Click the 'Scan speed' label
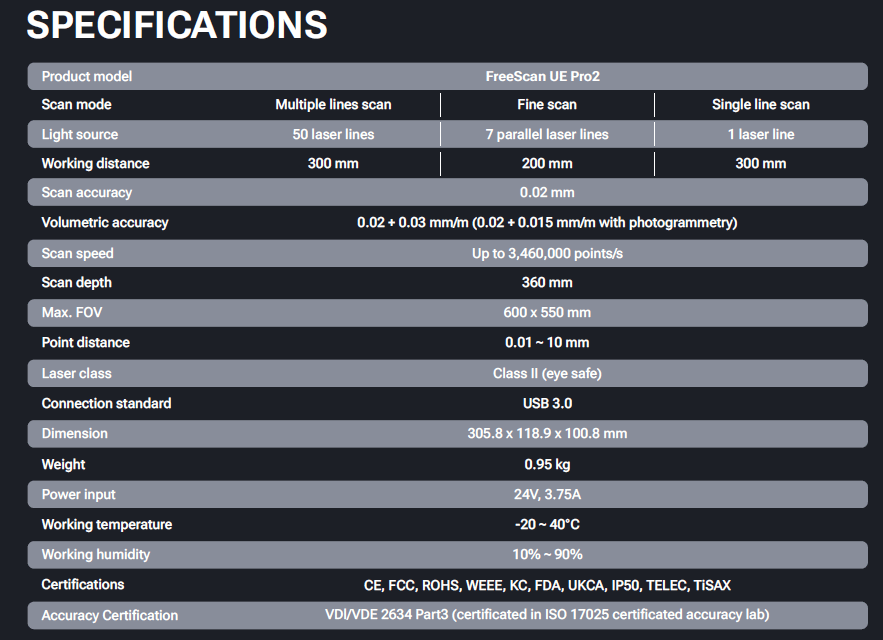Screen dimensions: 883x640 tap(78, 254)
